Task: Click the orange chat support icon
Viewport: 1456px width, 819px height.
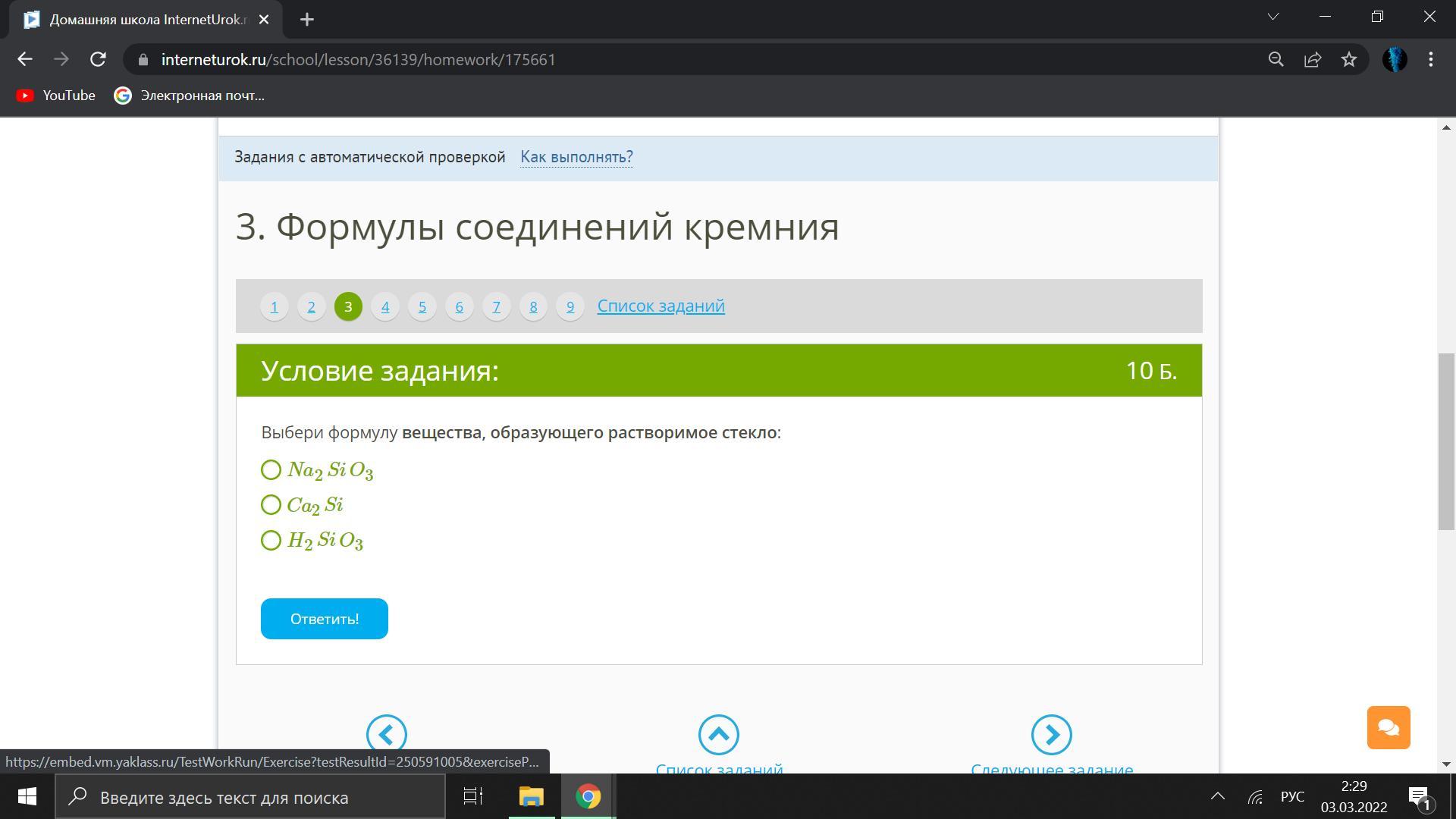Action: click(x=1388, y=727)
